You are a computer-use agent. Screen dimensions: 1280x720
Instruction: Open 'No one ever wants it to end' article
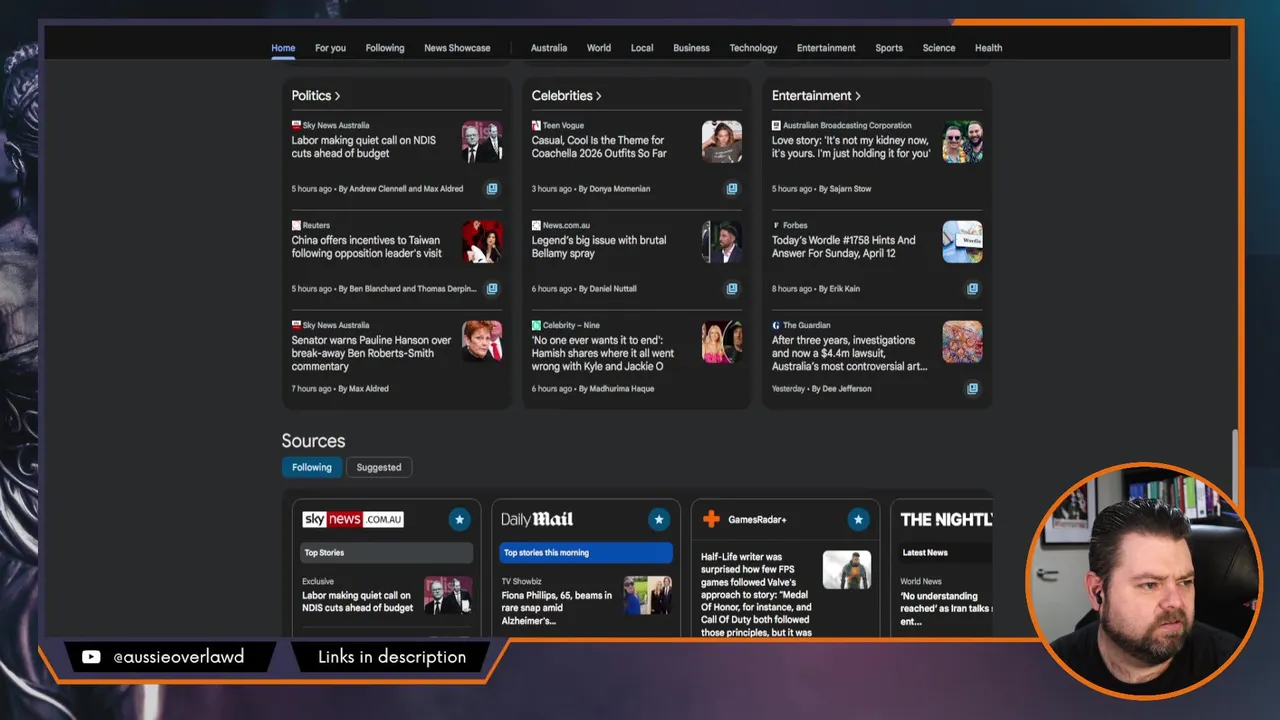pyautogui.click(x=603, y=353)
